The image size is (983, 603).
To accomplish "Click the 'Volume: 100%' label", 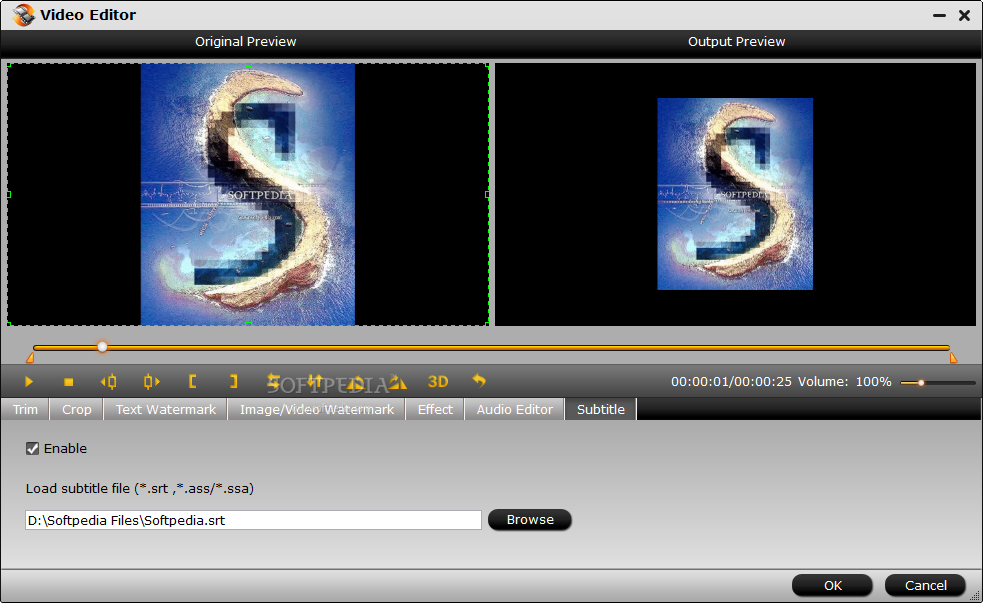I will [x=844, y=381].
